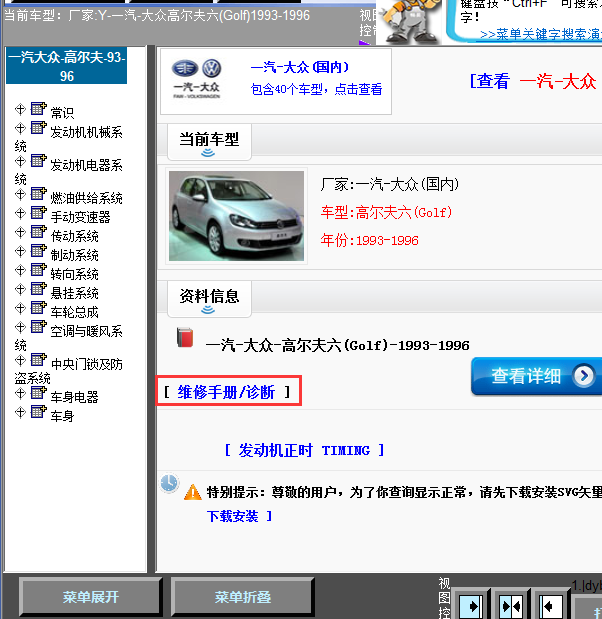Open the 当前车型 tab
602x619 pixels.
(209, 141)
